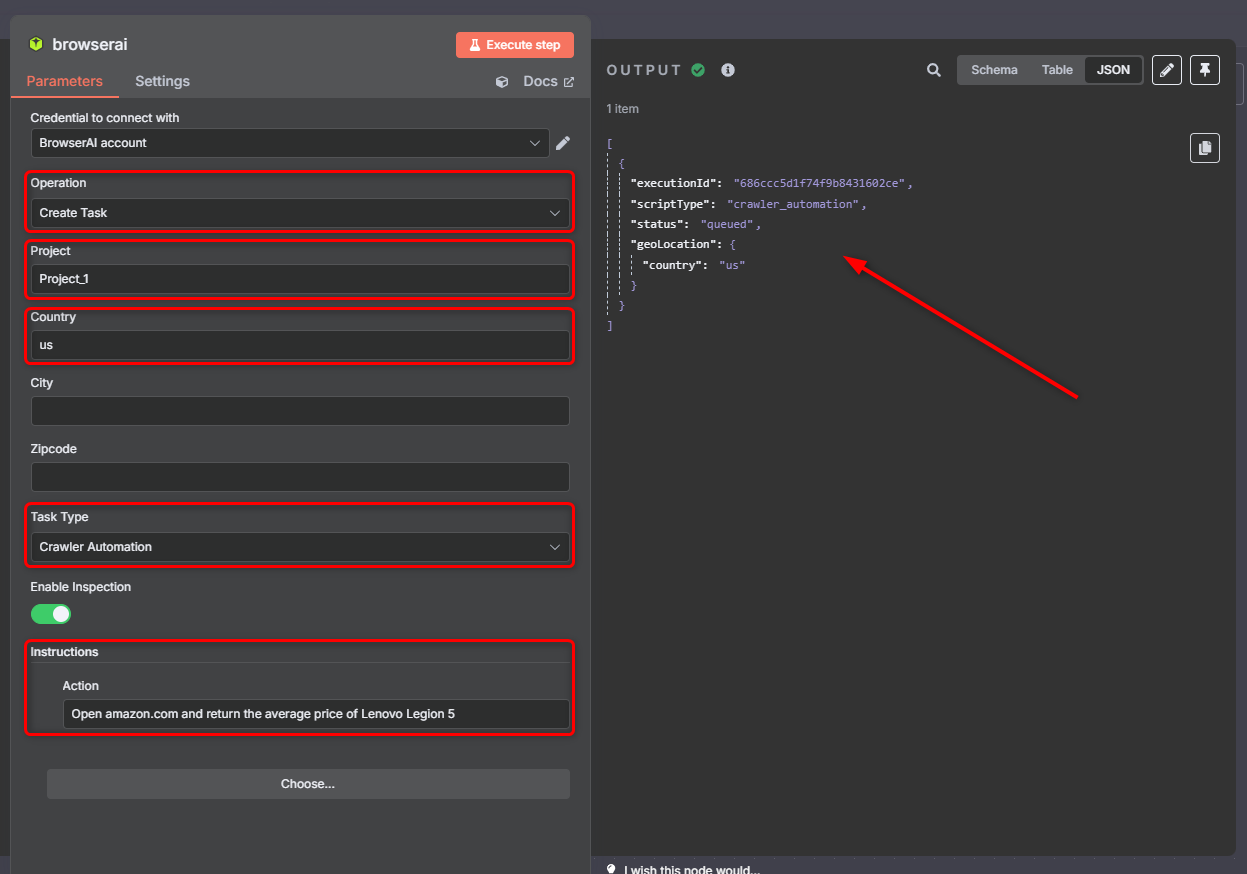Open the Docs link
1247x874 pixels.
(548, 82)
